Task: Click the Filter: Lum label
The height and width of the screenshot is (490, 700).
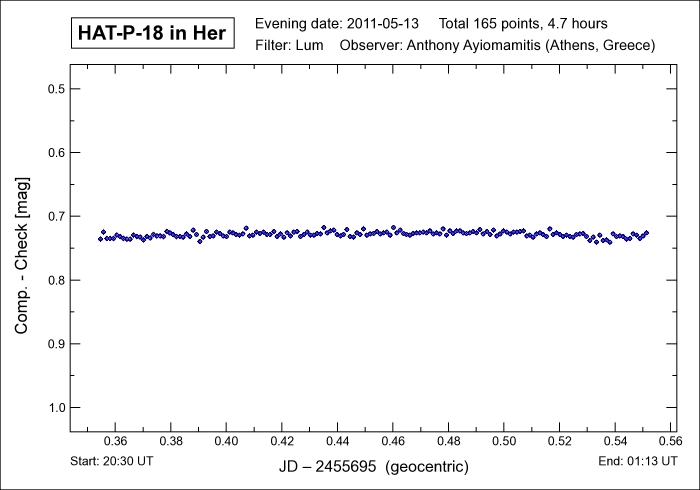Action: point(289,46)
